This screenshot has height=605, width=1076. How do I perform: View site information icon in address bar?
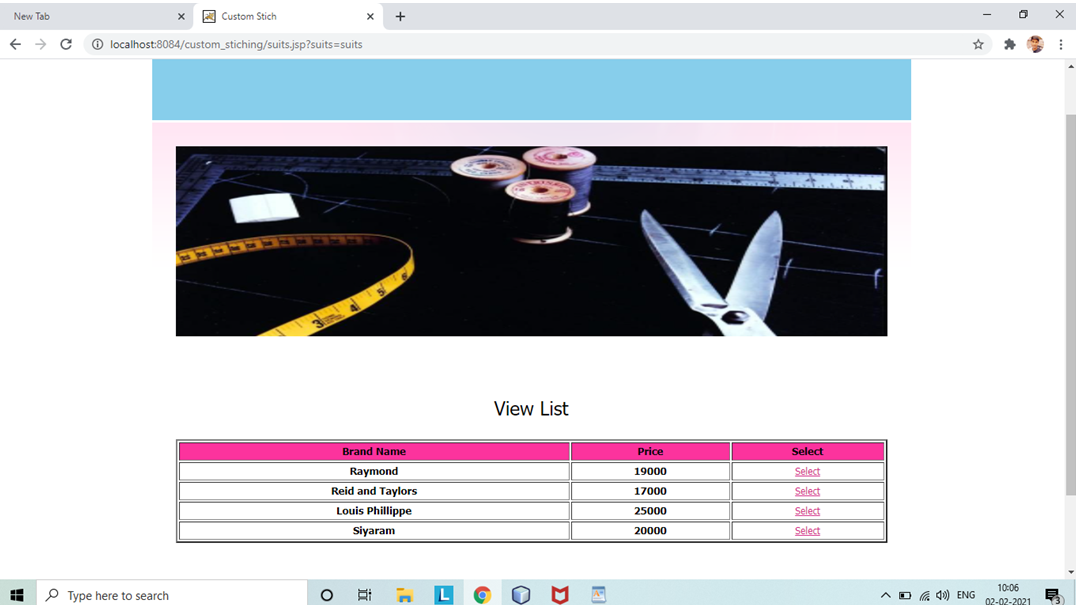click(97, 44)
